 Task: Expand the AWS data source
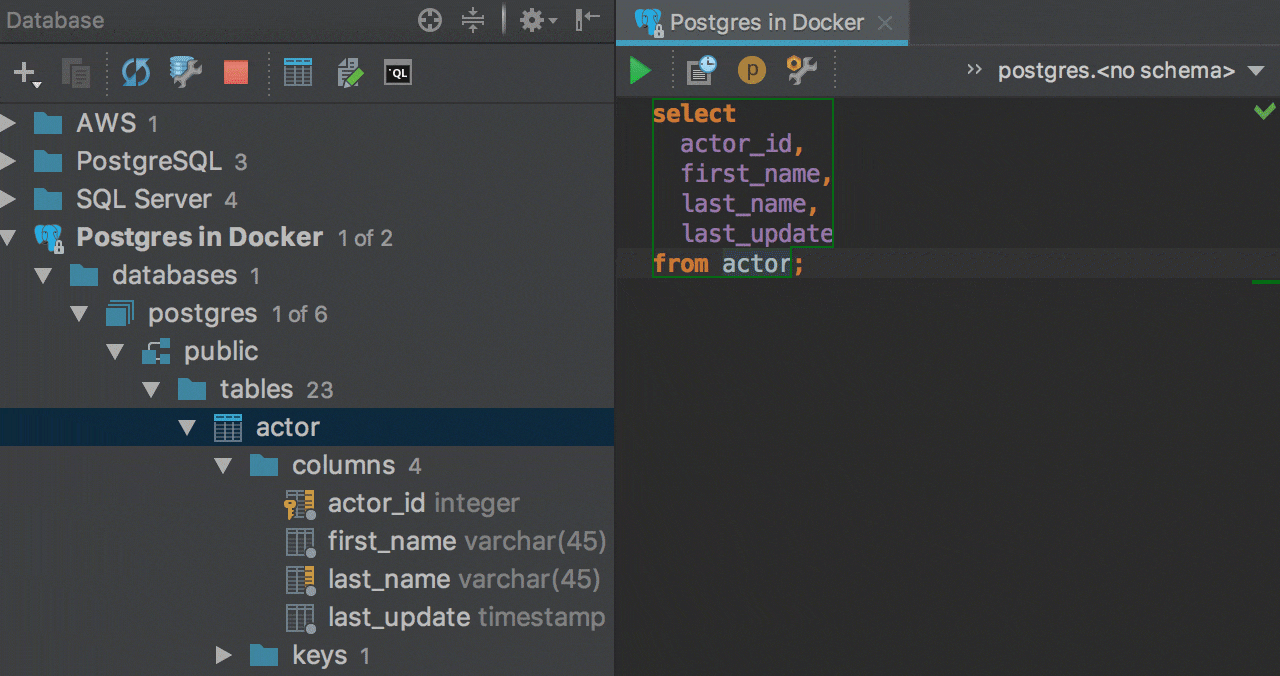click(9, 123)
